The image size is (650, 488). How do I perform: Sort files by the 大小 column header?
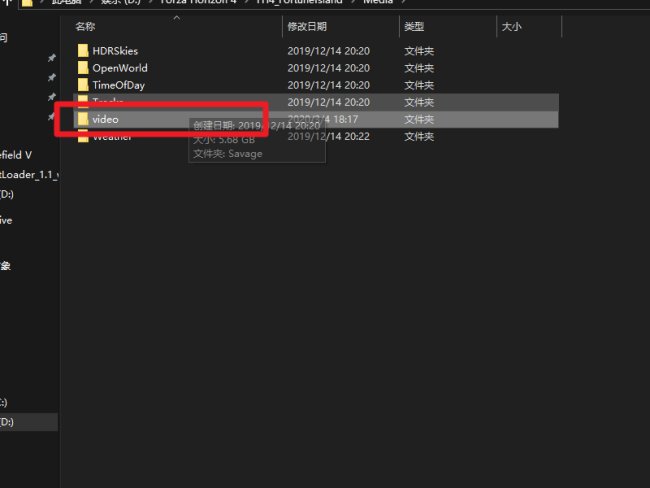click(x=511, y=27)
